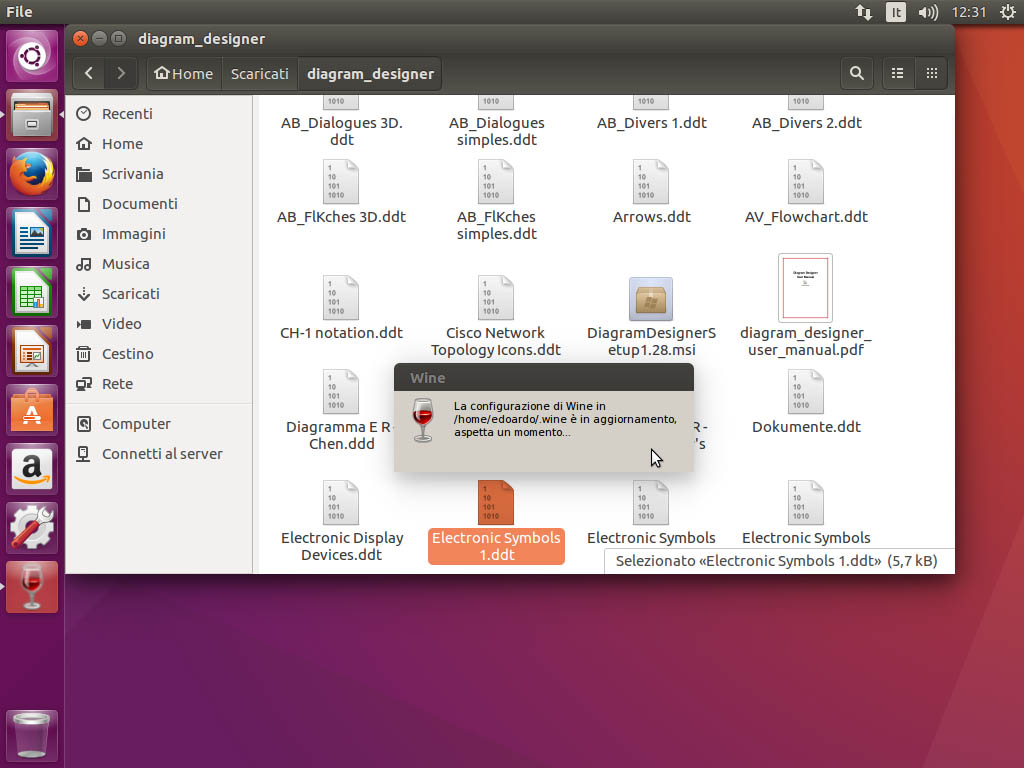
Task: Select Connetti al server in sidebar
Action: click(161, 454)
